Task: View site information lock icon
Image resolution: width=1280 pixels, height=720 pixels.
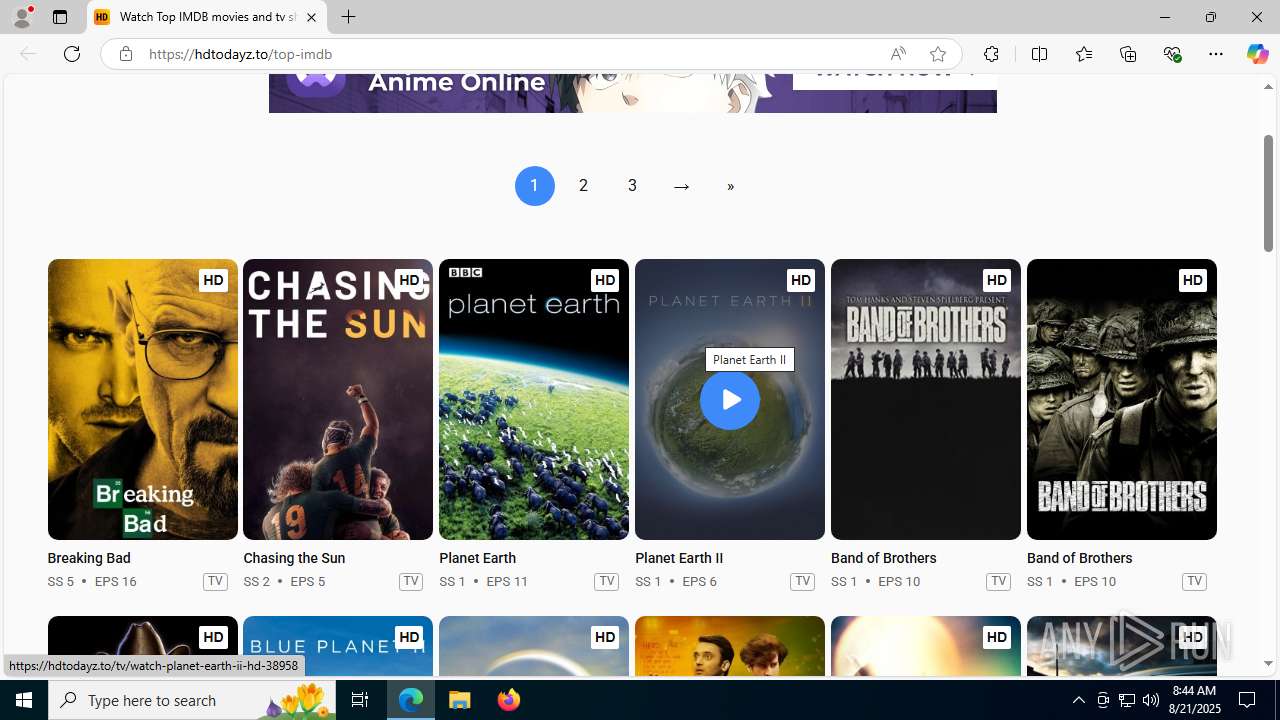Action: point(126,54)
